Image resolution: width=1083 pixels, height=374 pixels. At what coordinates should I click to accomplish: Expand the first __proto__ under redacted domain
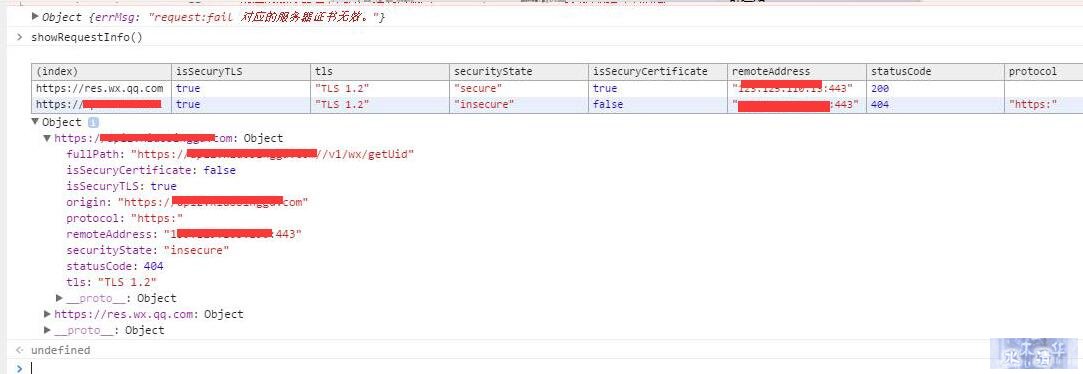tap(59, 298)
